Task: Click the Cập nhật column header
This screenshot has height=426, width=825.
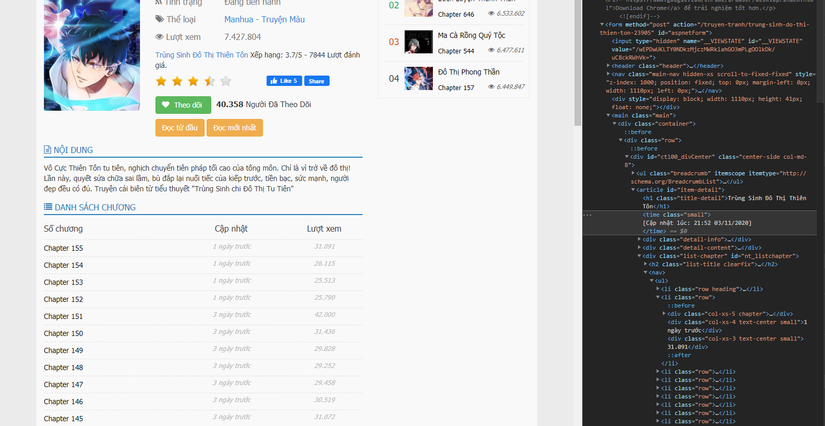Action: click(231, 229)
